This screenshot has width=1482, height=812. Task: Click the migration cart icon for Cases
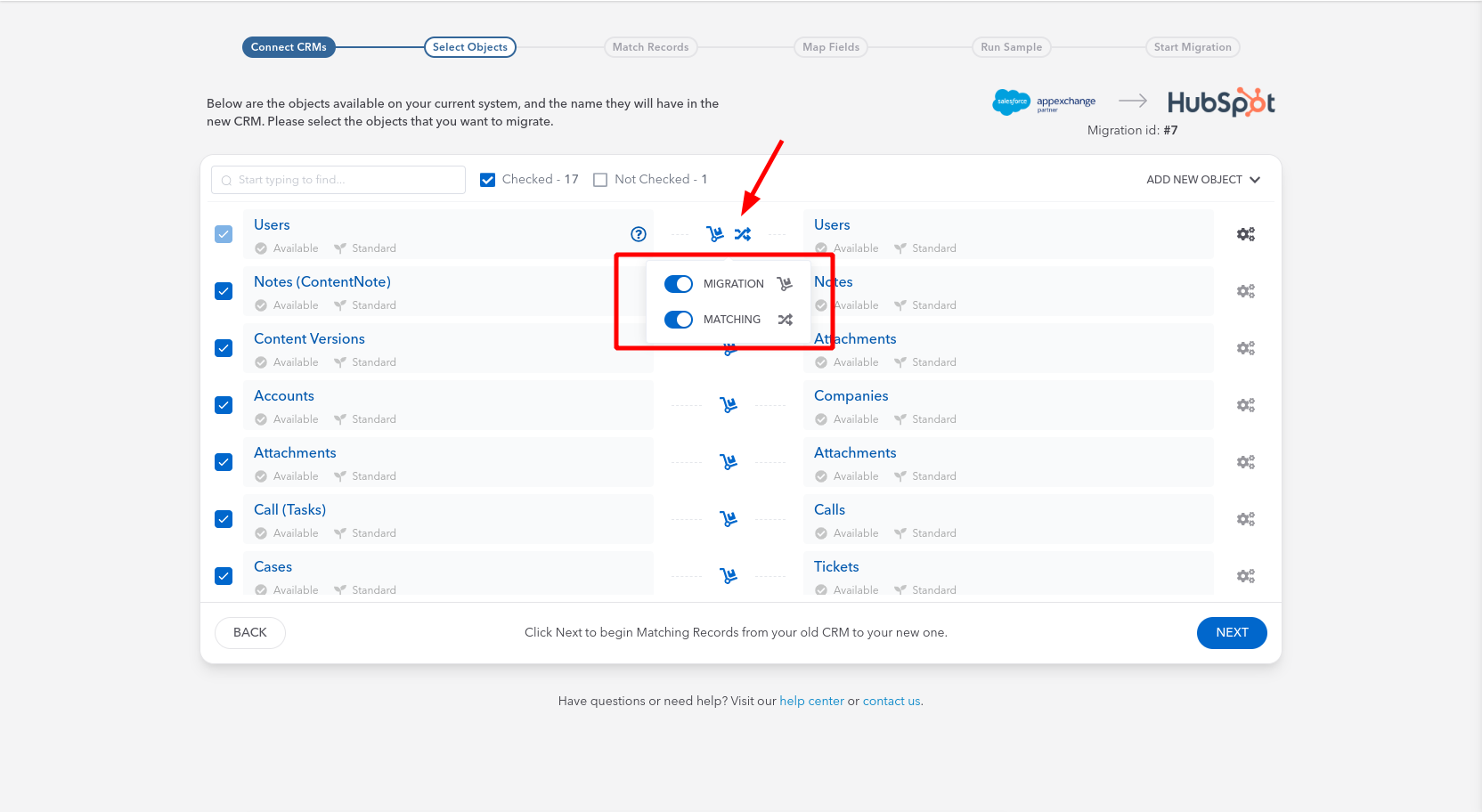click(729, 576)
